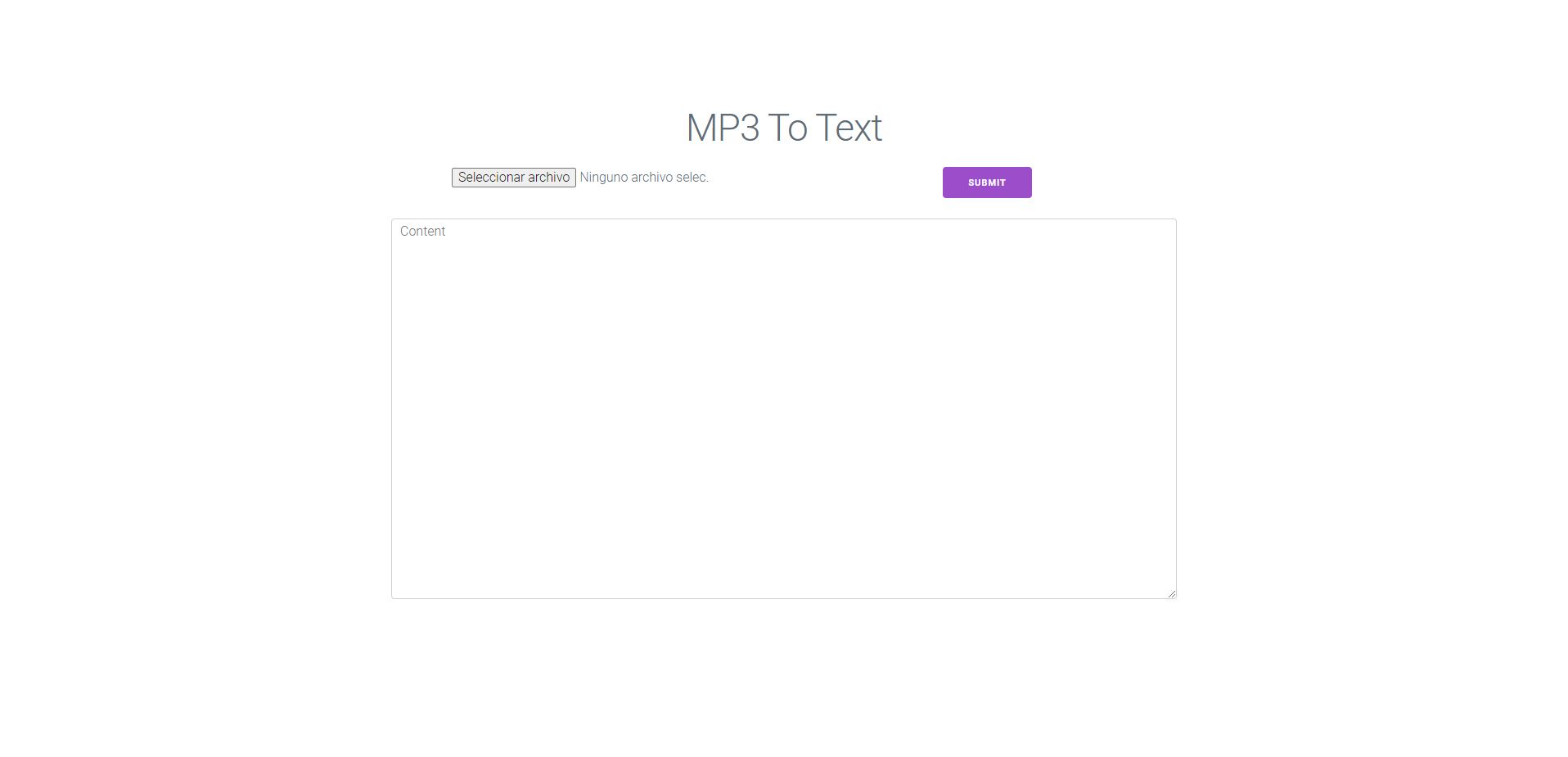The height and width of the screenshot is (757, 1568).
Task: Submit the form with the purple SUBMIT button
Action: click(986, 182)
